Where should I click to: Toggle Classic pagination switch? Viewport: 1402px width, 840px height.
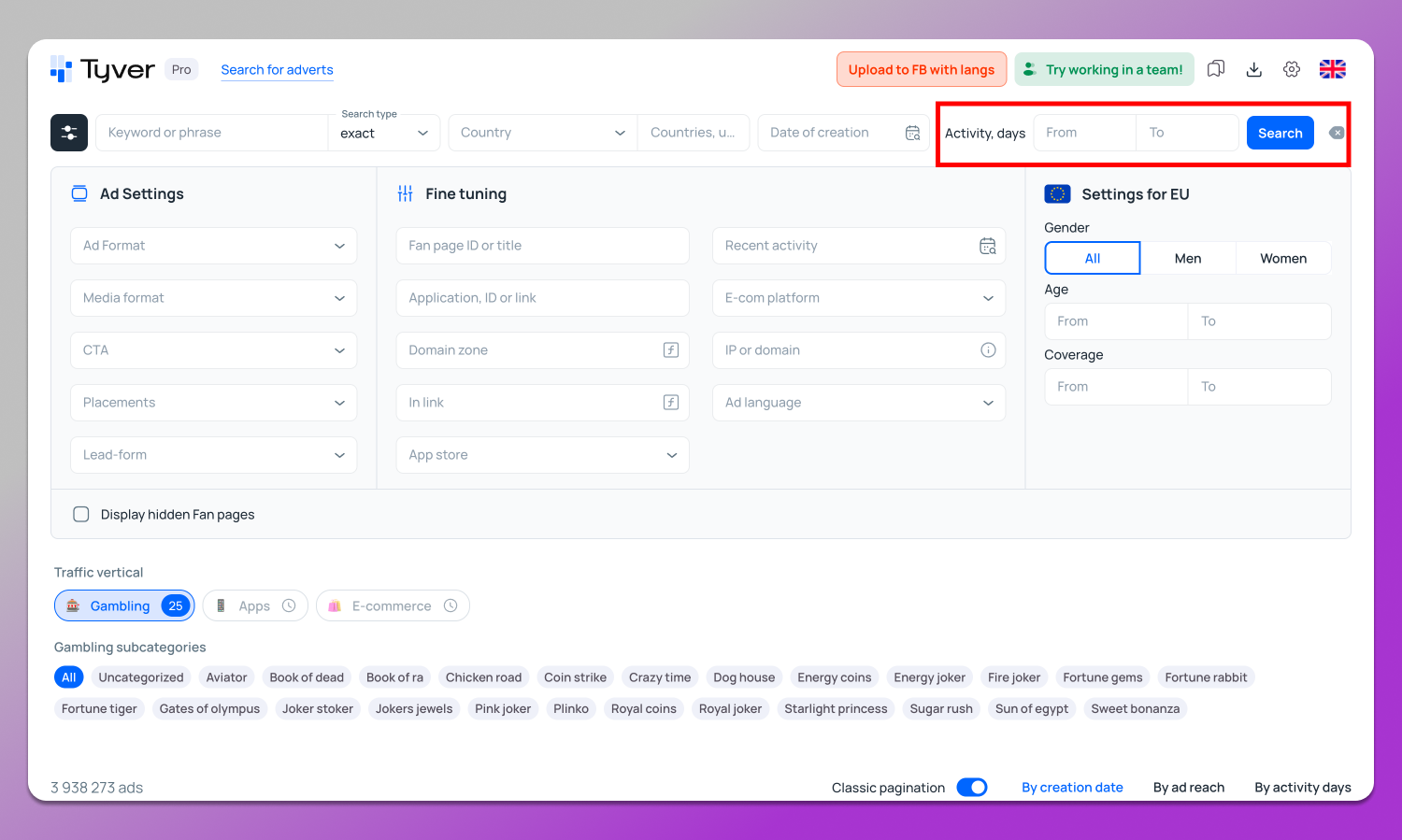tap(972, 788)
